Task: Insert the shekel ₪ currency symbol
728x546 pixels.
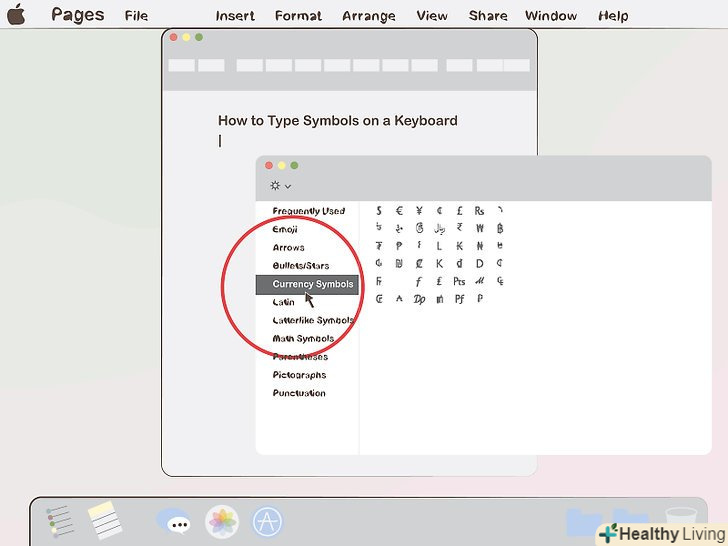Action: click(x=399, y=263)
